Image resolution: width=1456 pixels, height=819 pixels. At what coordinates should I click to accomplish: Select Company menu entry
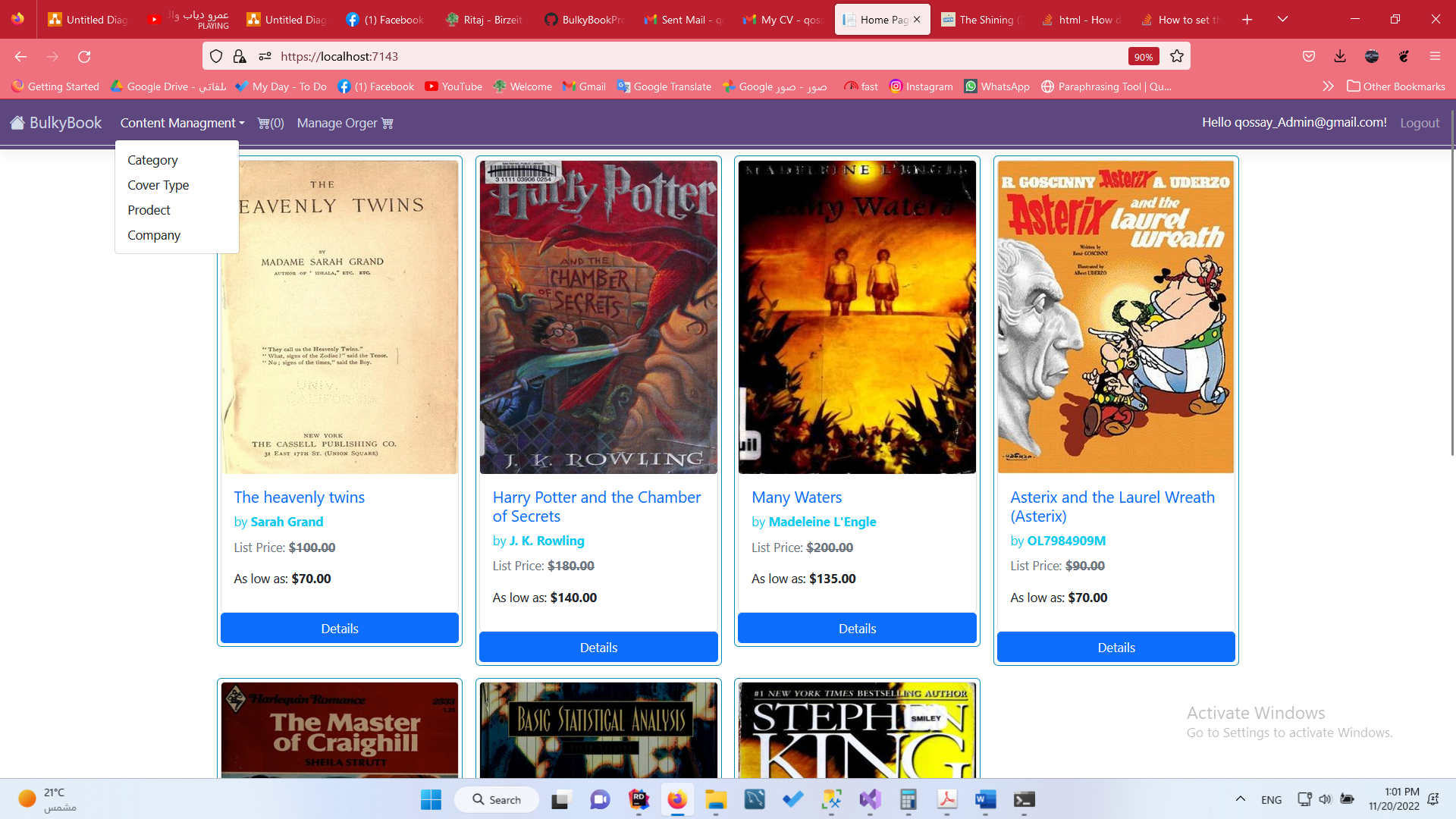(154, 235)
